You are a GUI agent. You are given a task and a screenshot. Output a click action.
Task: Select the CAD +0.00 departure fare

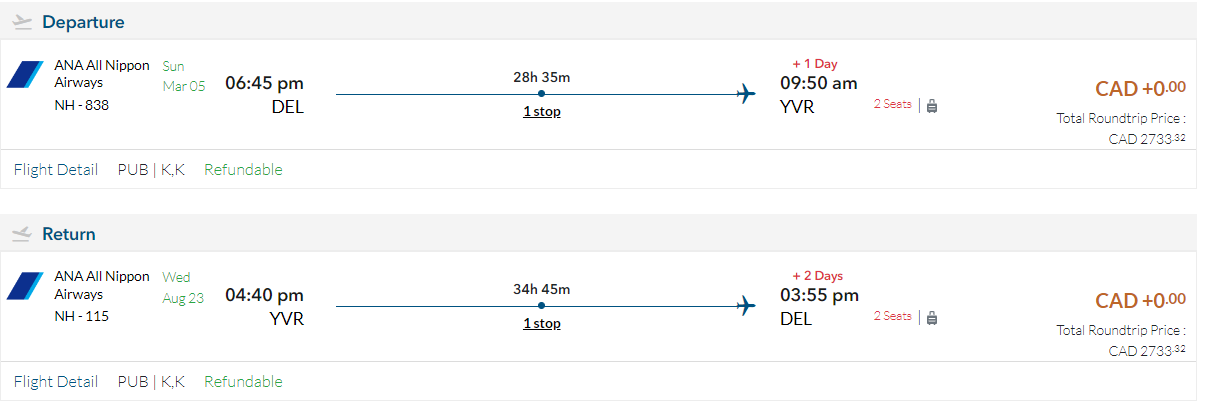point(1140,89)
